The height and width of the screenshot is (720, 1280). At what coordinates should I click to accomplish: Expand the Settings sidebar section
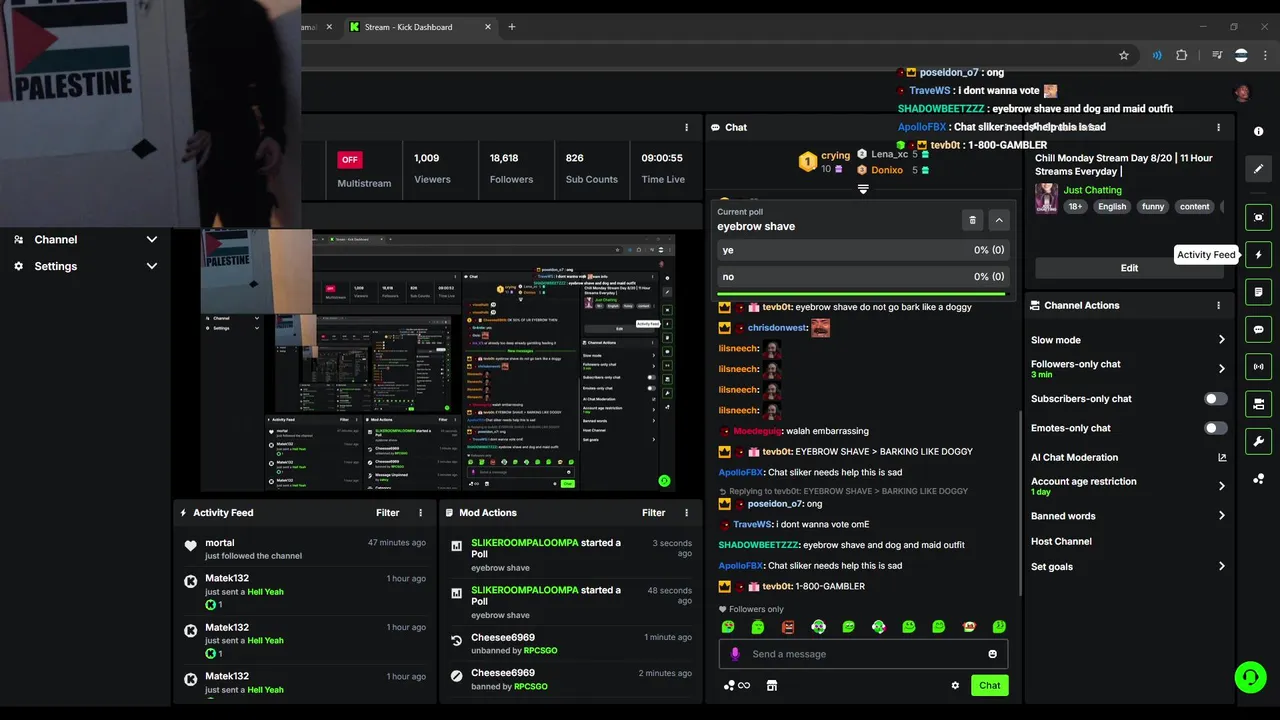point(152,266)
